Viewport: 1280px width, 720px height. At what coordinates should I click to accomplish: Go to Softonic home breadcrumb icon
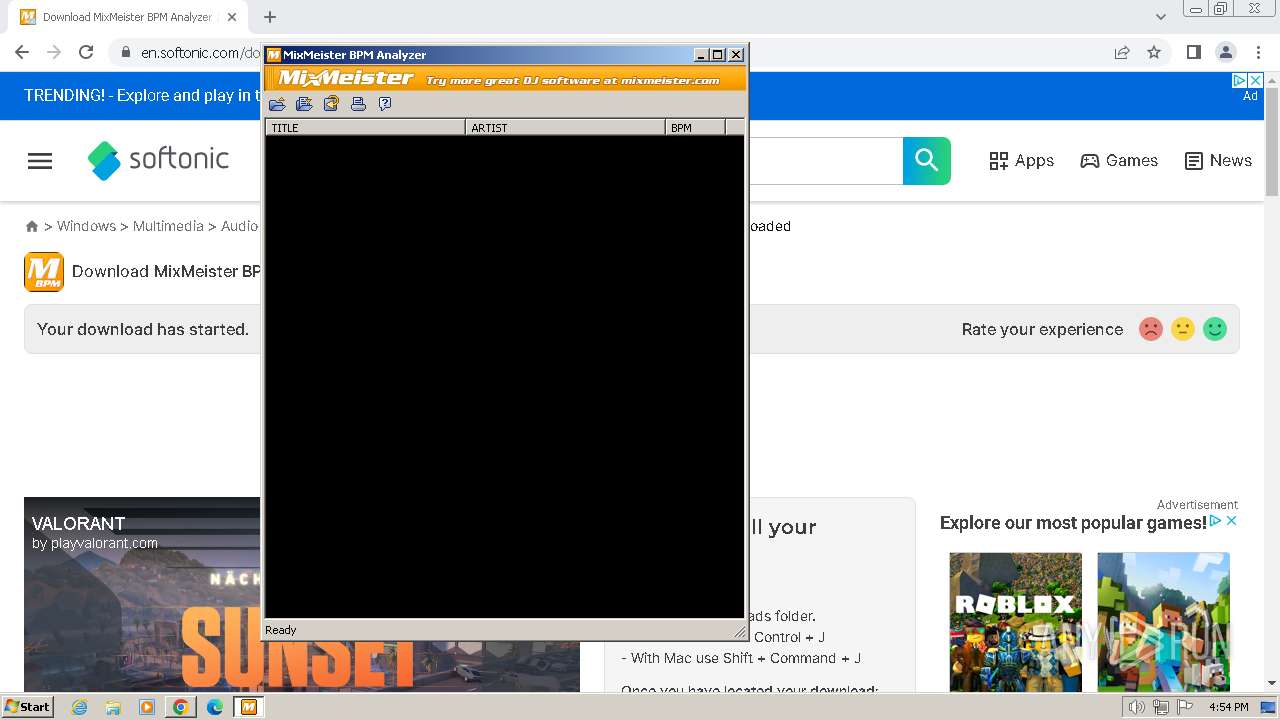pyautogui.click(x=32, y=227)
